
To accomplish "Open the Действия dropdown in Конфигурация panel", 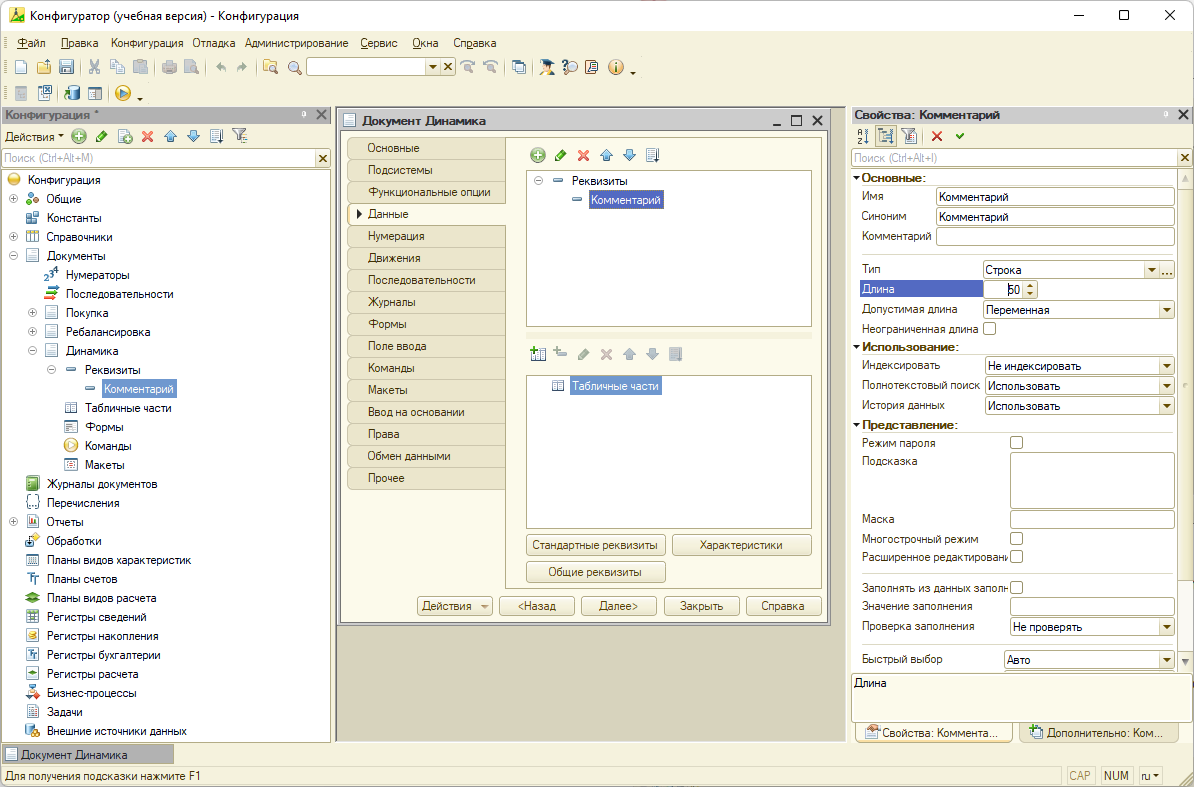I will coord(34,137).
